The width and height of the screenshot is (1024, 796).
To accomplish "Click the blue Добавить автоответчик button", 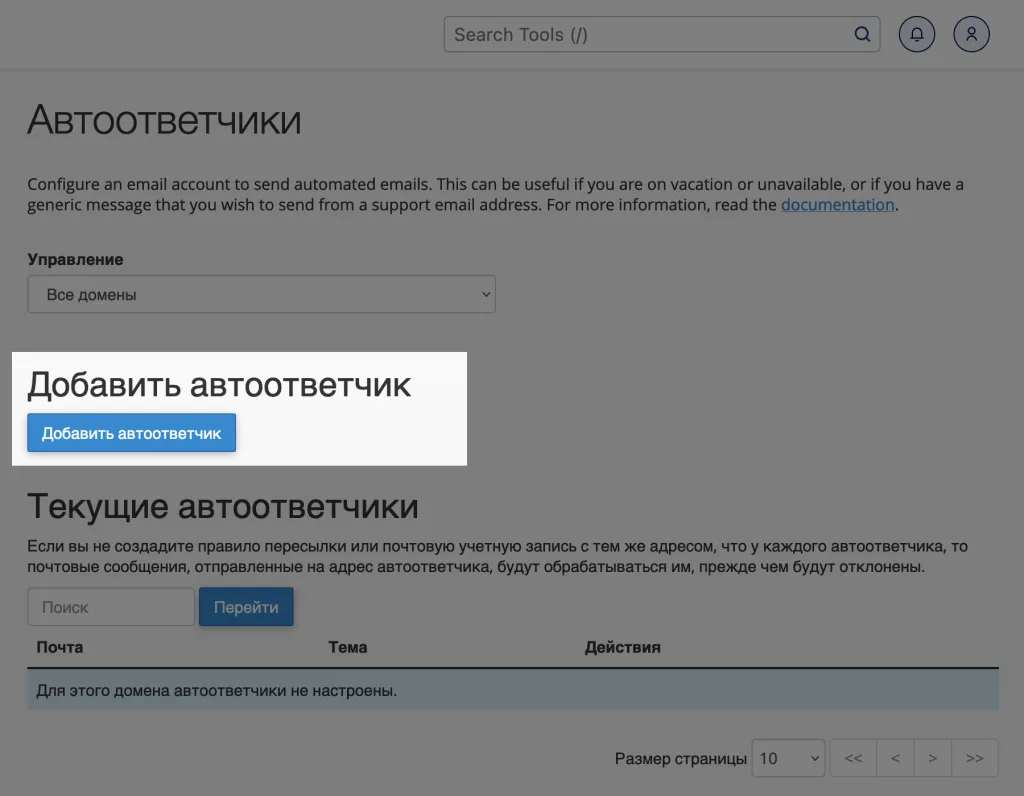I will pyautogui.click(x=131, y=432).
